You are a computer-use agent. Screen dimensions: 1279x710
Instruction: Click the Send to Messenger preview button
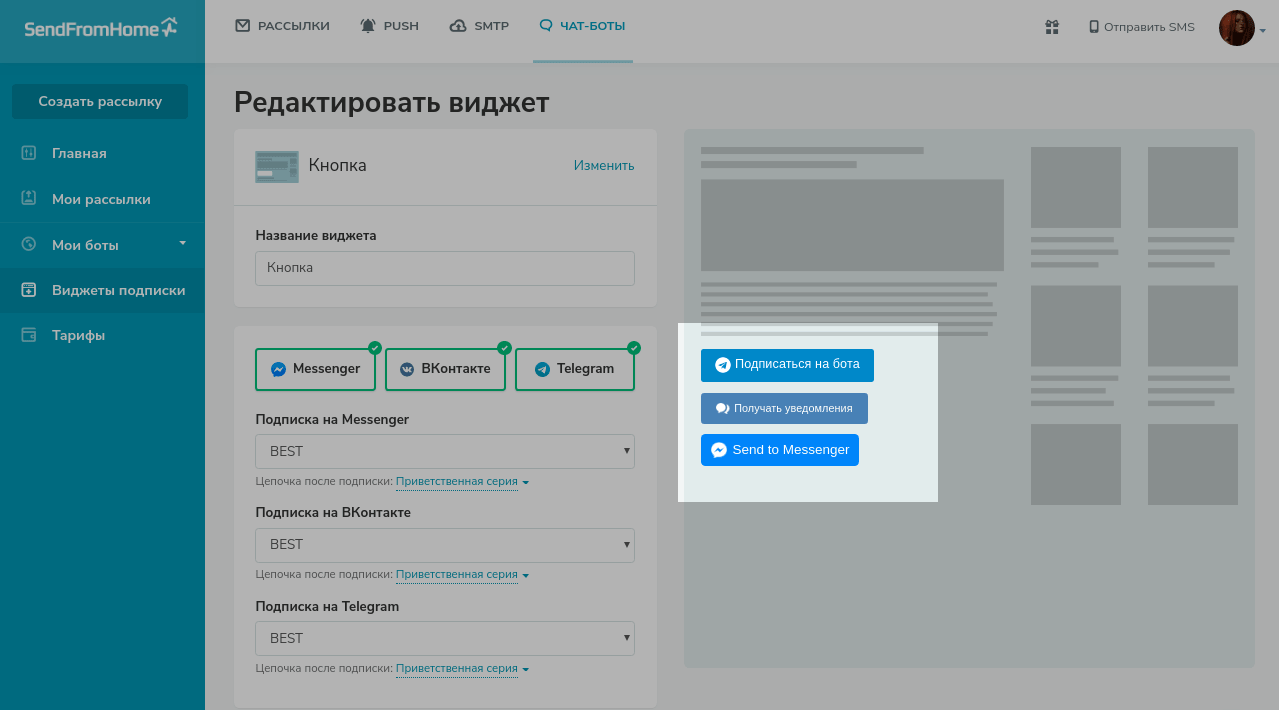tap(780, 450)
